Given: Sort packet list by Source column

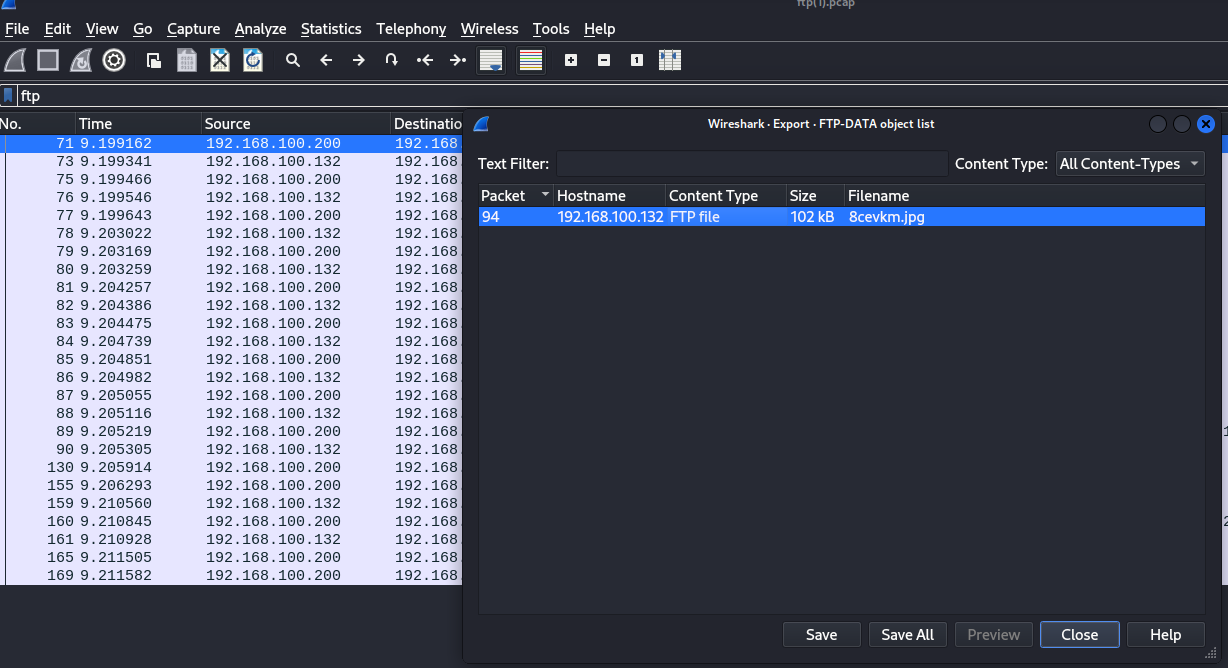Looking at the screenshot, I should click(x=296, y=124).
